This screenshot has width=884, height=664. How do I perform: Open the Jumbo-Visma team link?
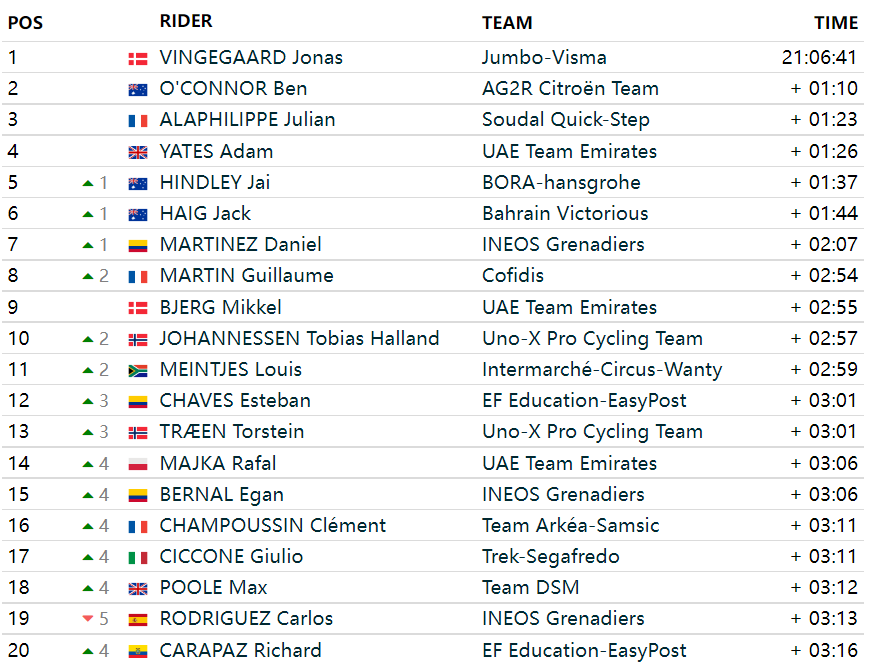(x=544, y=57)
